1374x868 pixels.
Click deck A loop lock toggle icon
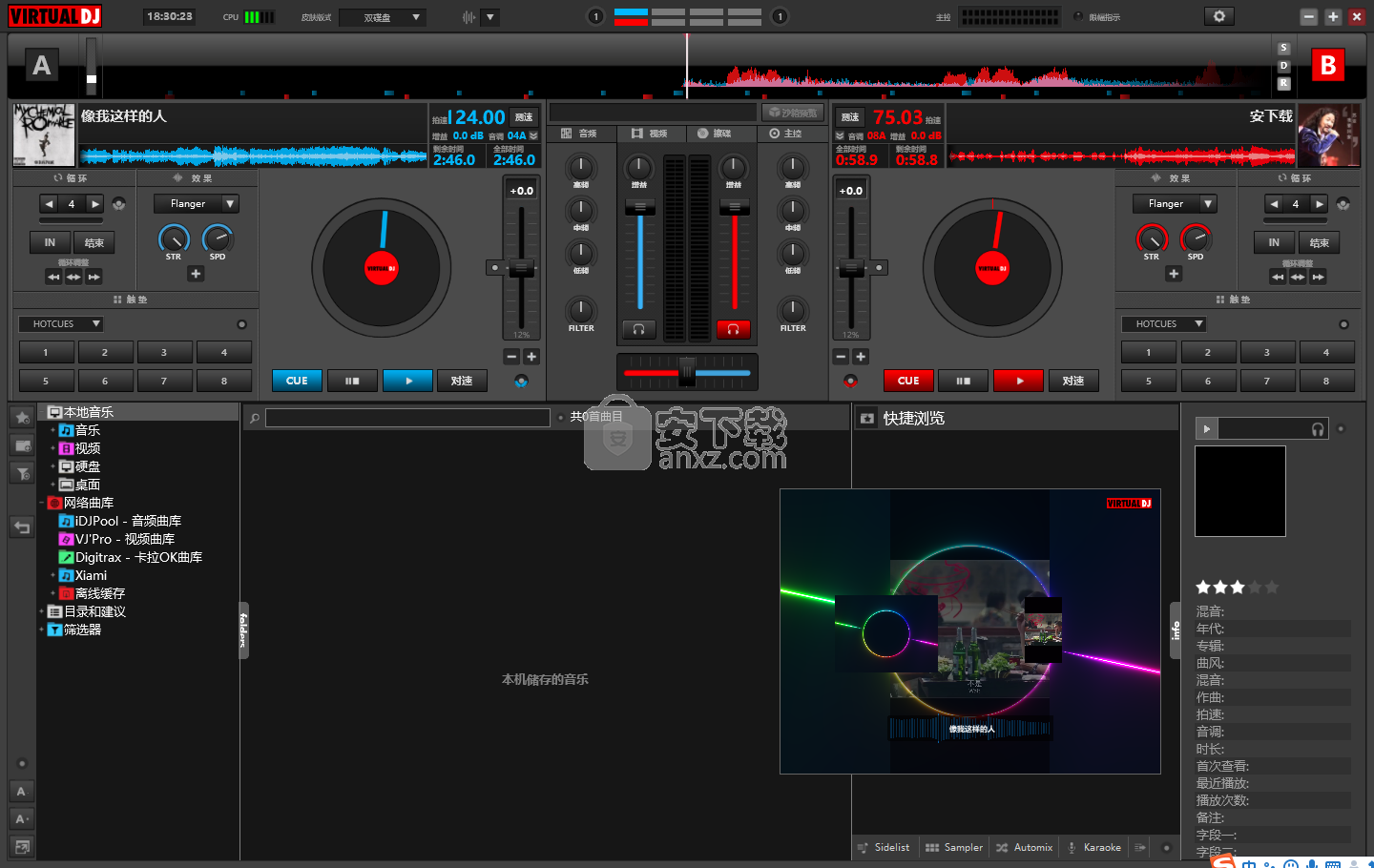(118, 203)
